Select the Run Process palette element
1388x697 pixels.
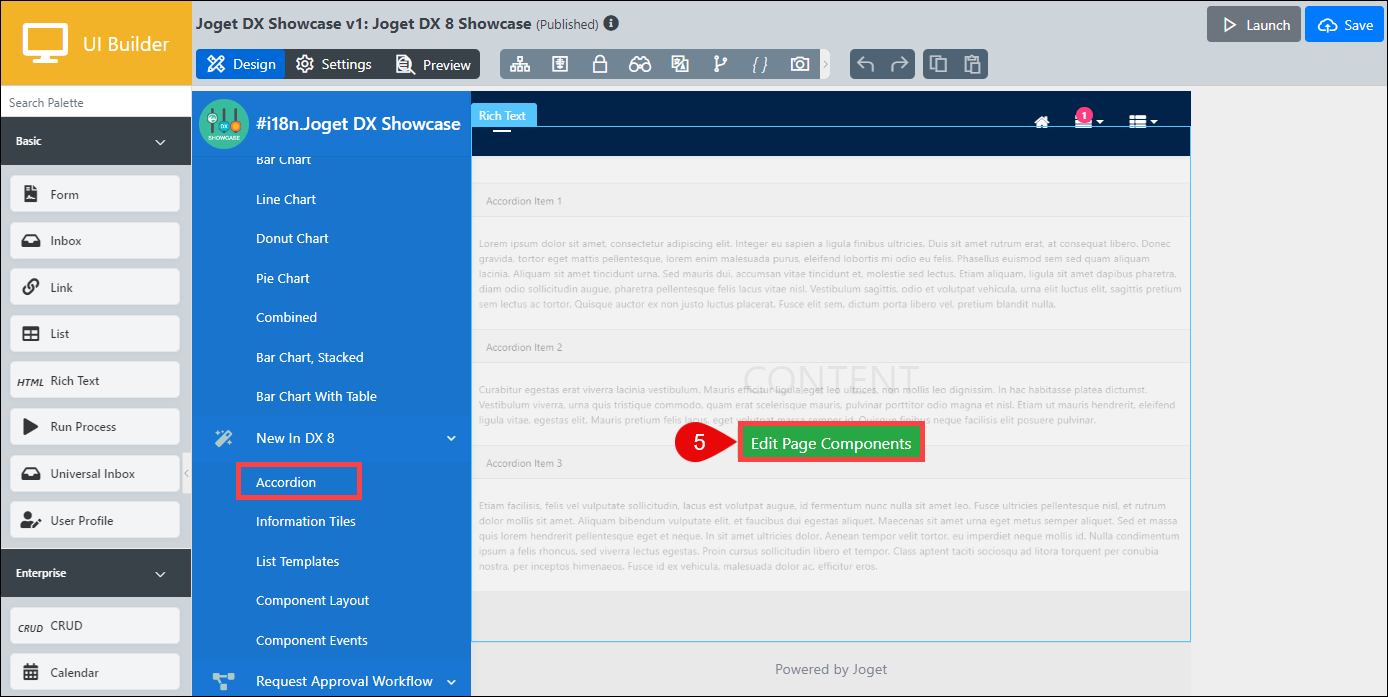[95, 427]
